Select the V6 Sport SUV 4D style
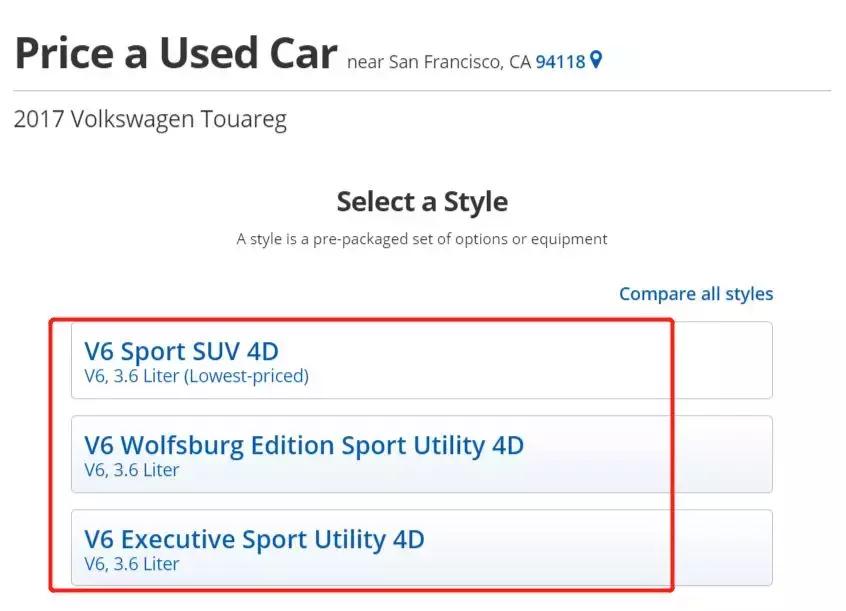 (x=181, y=351)
